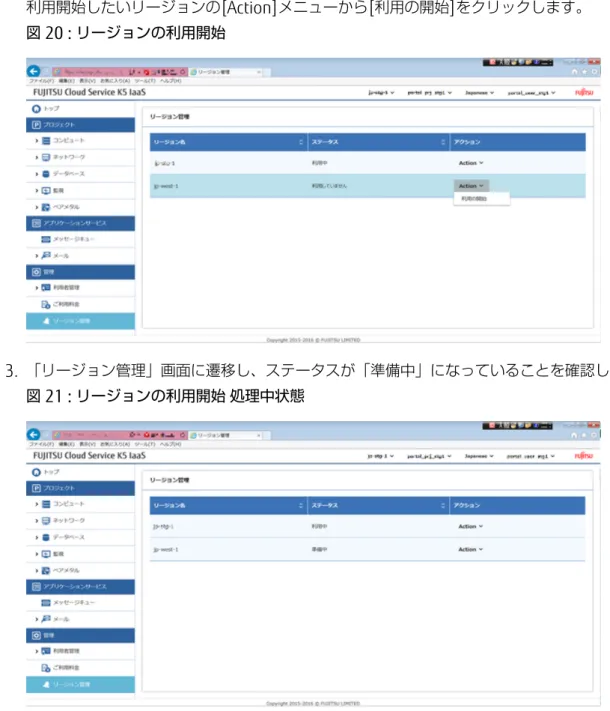Screen dimensions: 610x711
Task: Open Action dropdown for first region row, Figure 20
Action: pos(471,163)
